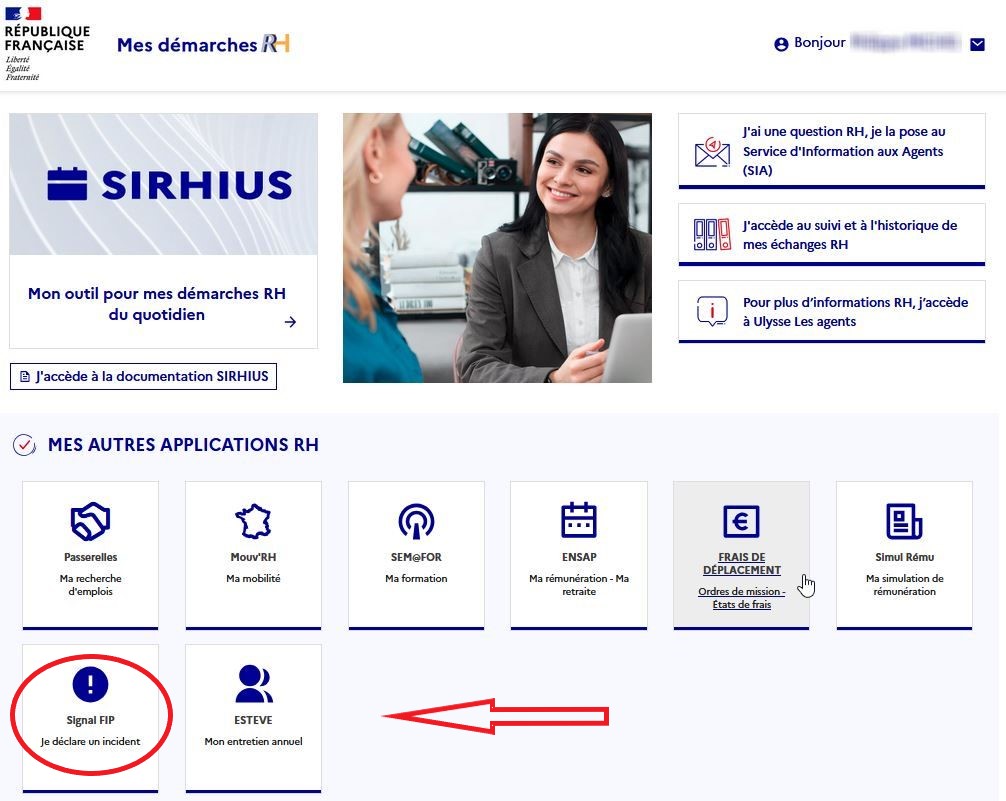Screen dimensions: 1006x801
Task: Click the 'Bonjour' greeting text
Action: [819, 42]
